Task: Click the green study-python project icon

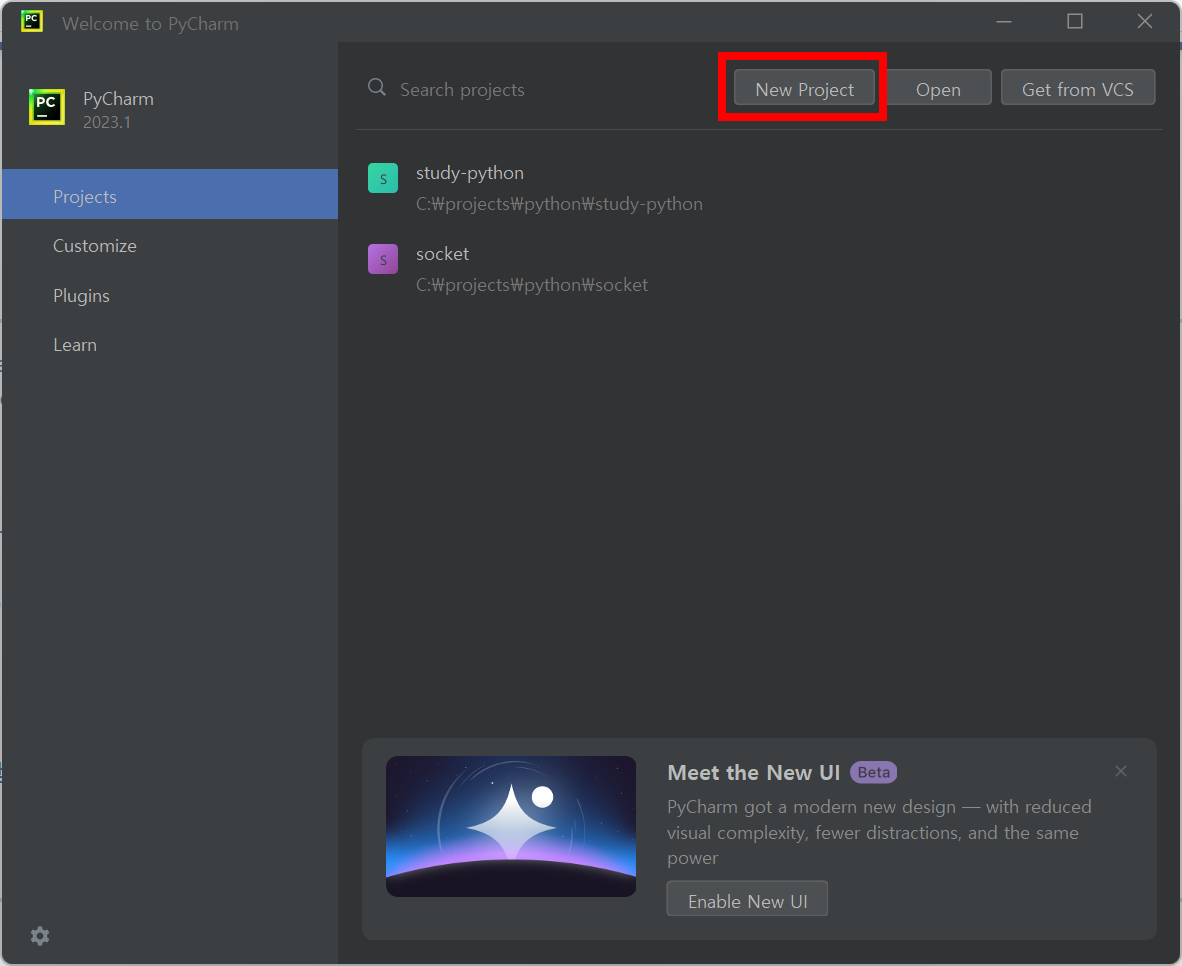Action: tap(383, 179)
